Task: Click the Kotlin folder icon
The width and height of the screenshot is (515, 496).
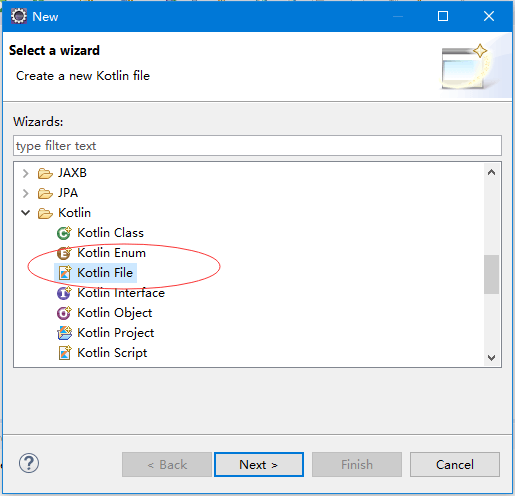Action: click(45, 213)
